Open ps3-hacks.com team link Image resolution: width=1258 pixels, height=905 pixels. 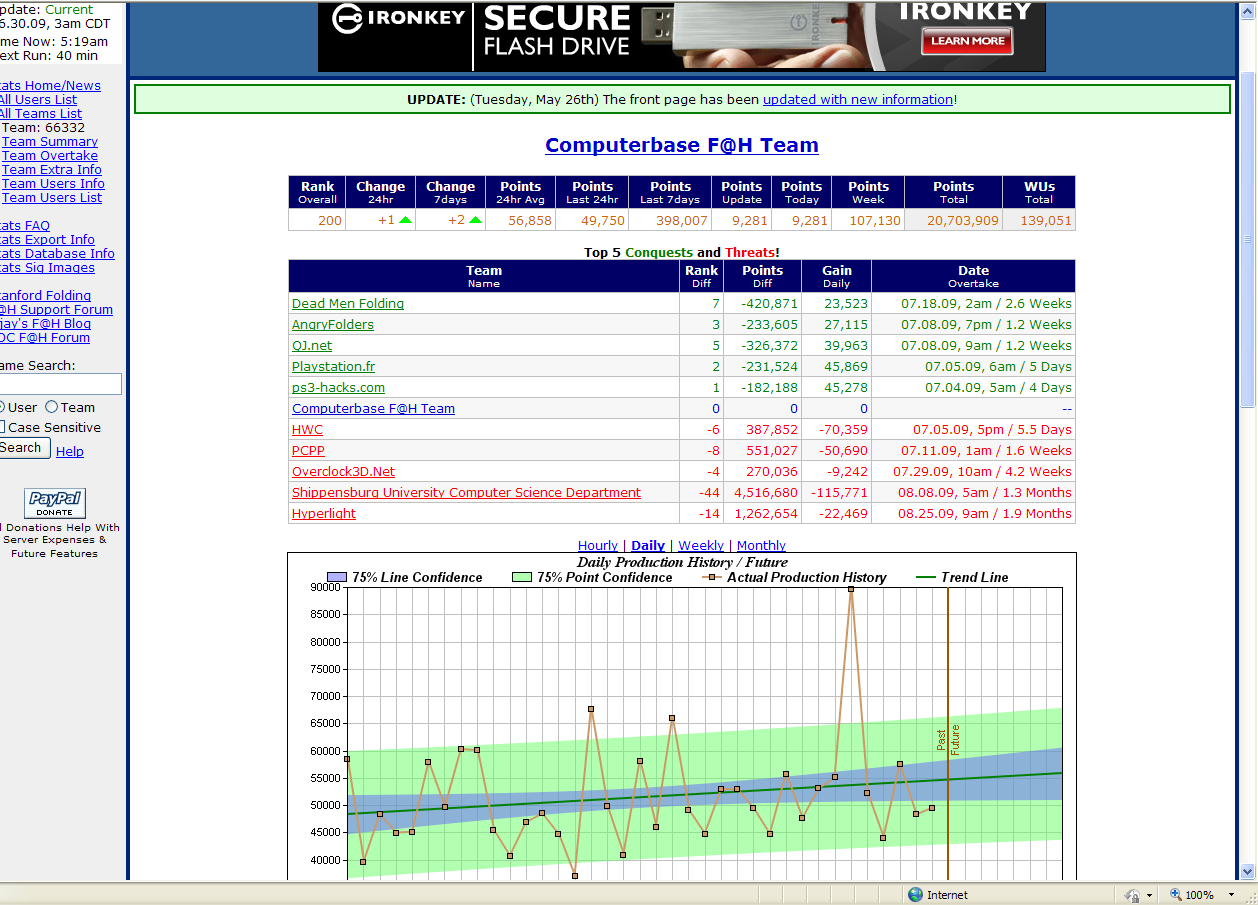338,387
